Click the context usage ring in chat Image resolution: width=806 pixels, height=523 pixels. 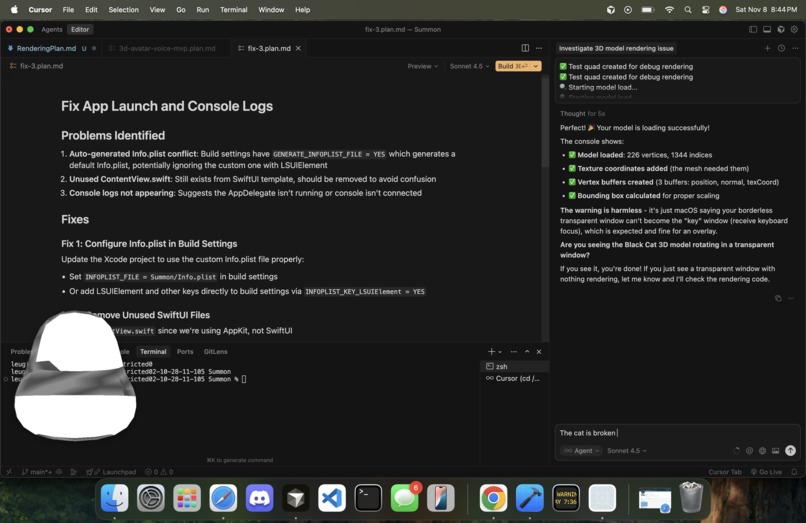click(x=736, y=450)
